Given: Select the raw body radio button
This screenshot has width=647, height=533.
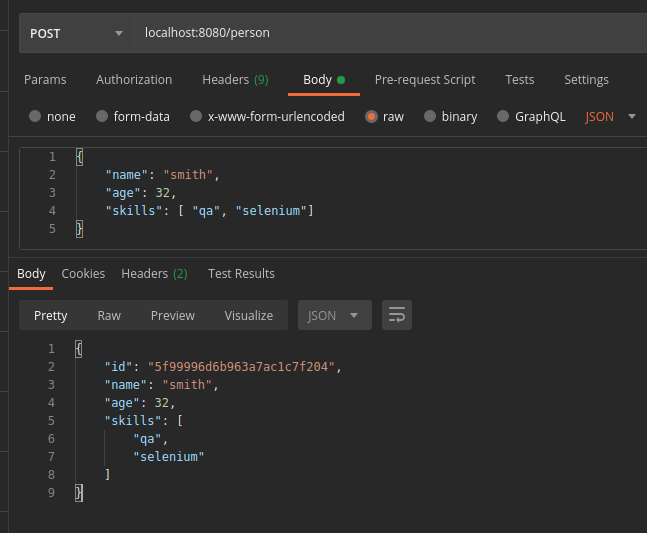Looking at the screenshot, I should click(371, 116).
